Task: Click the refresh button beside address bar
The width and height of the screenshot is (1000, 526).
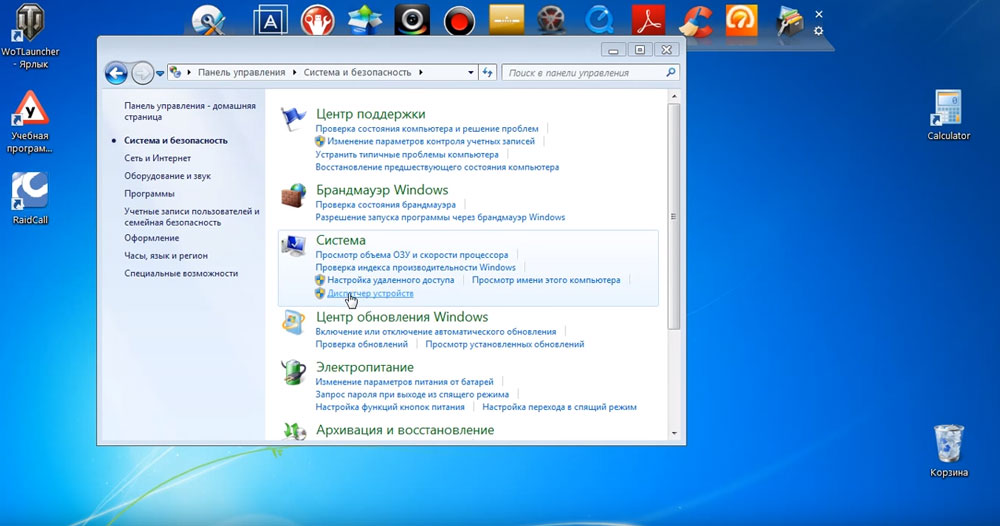Action: (488, 73)
